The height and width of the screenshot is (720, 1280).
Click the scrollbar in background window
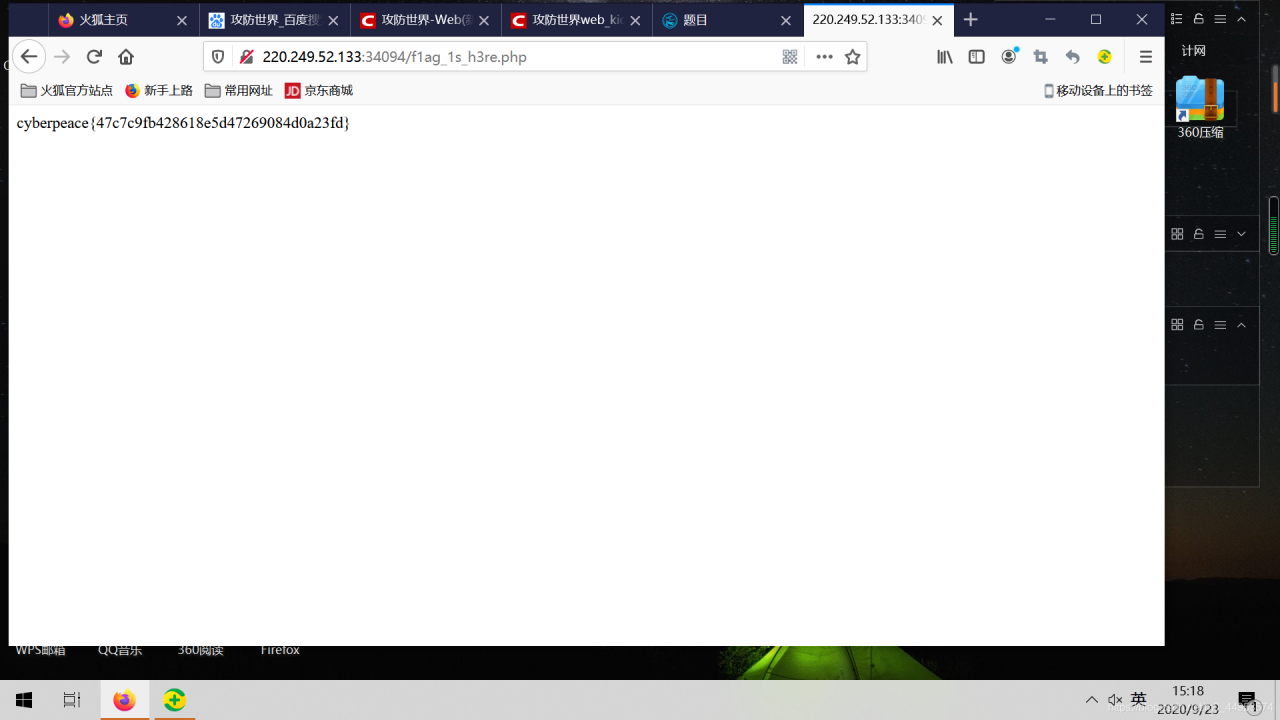tap(1274, 225)
